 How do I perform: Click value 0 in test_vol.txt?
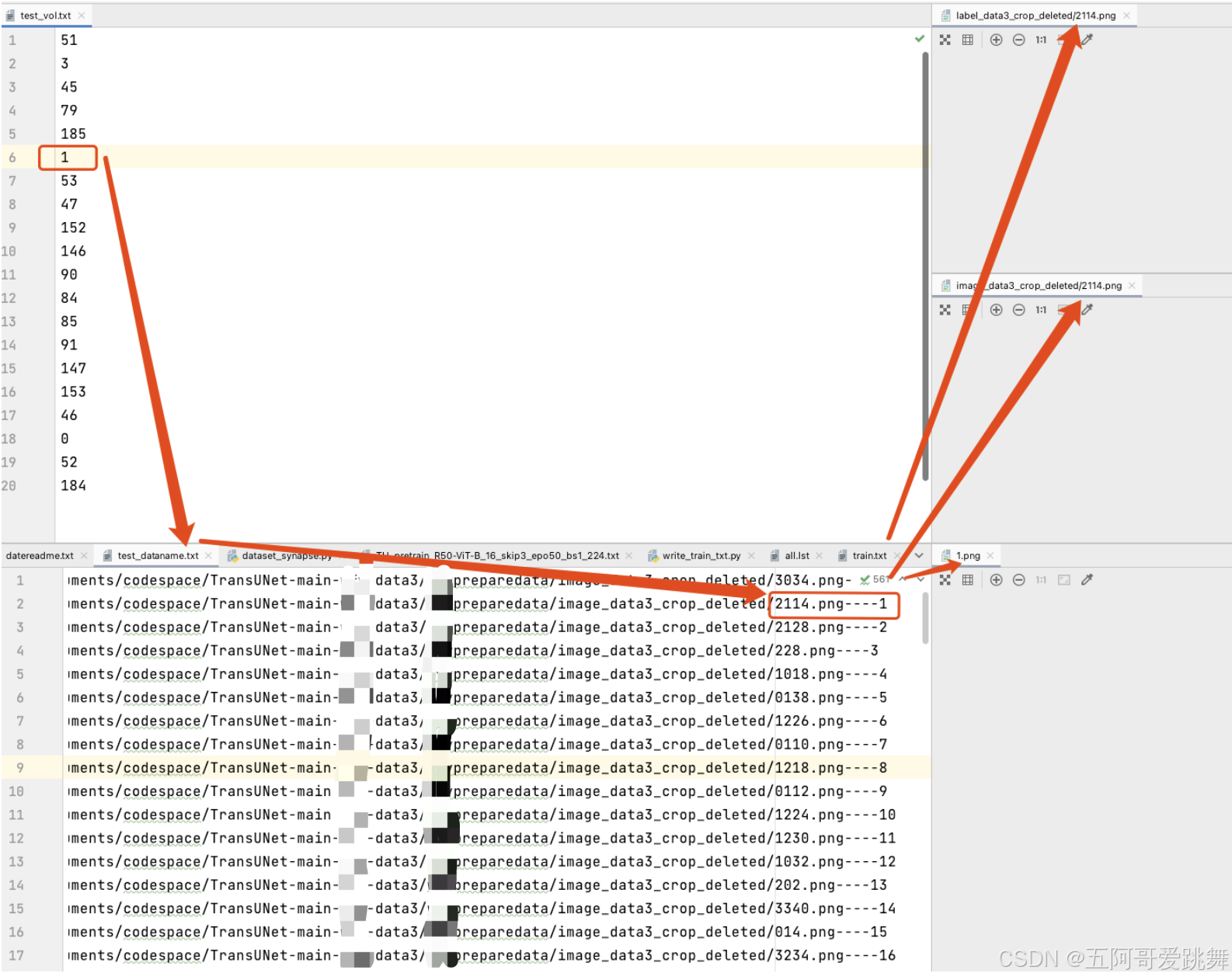coord(65,439)
